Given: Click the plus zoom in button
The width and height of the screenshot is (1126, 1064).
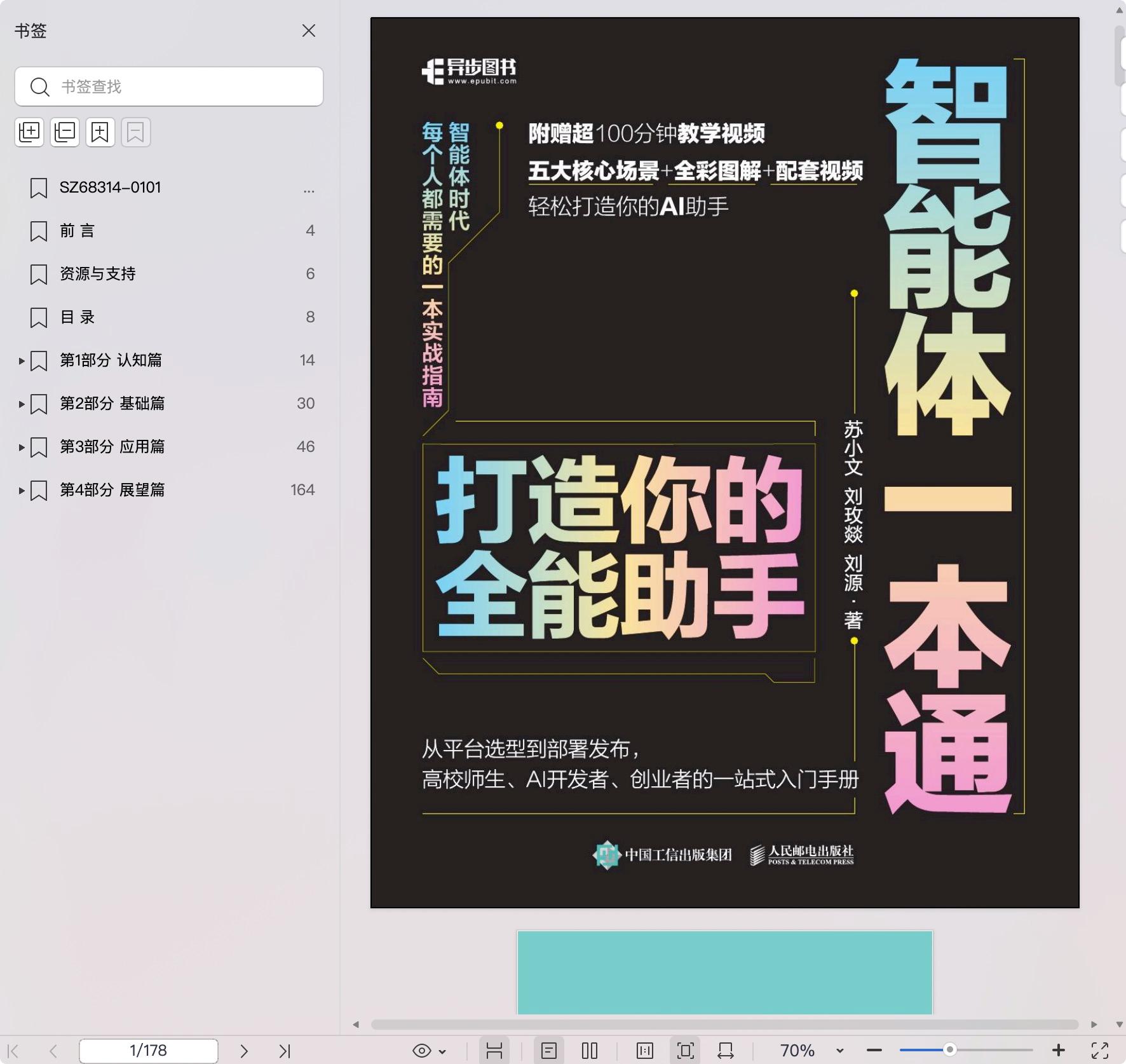Looking at the screenshot, I should (x=1059, y=1051).
